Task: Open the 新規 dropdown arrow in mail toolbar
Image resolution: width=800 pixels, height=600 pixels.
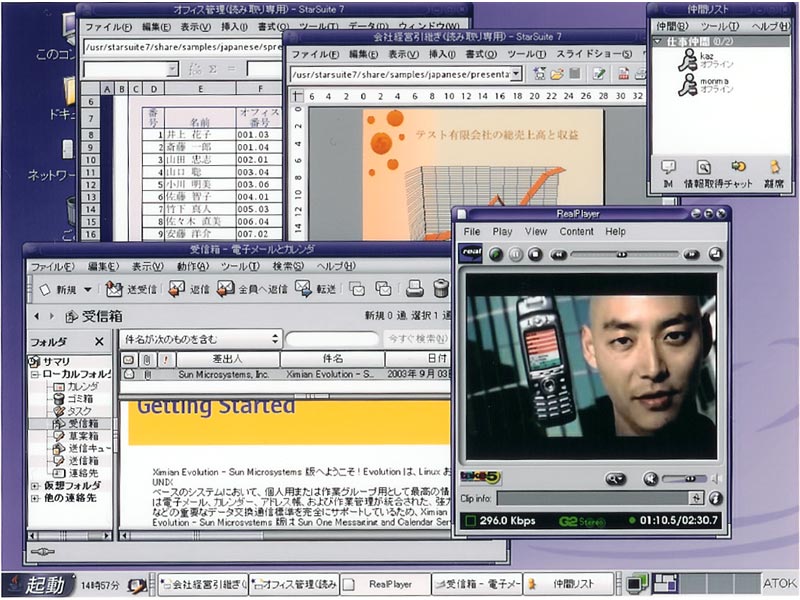Action: [x=88, y=290]
